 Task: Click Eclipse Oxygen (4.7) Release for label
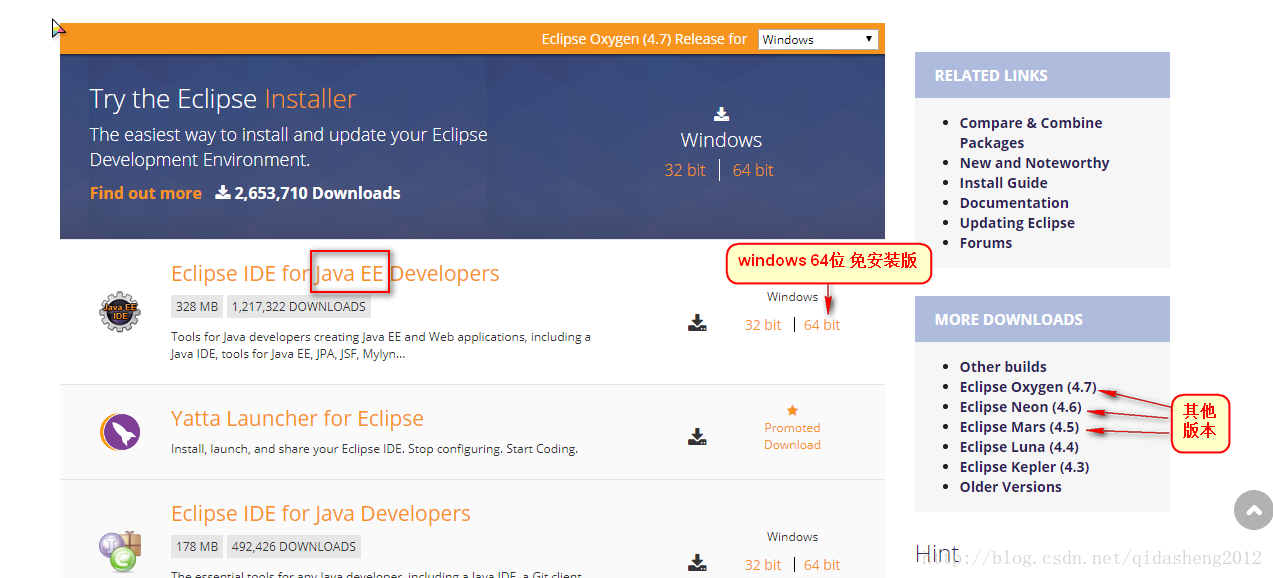[x=644, y=39]
